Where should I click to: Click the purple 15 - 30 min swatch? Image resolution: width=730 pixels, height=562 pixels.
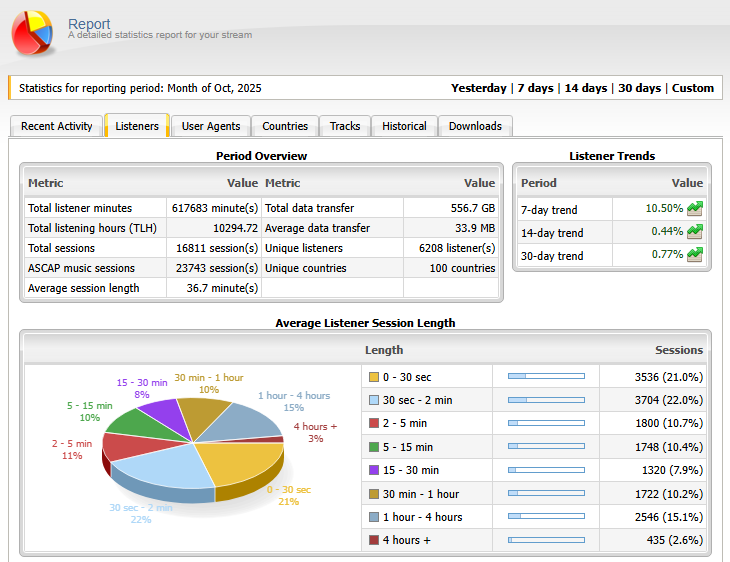click(x=374, y=470)
